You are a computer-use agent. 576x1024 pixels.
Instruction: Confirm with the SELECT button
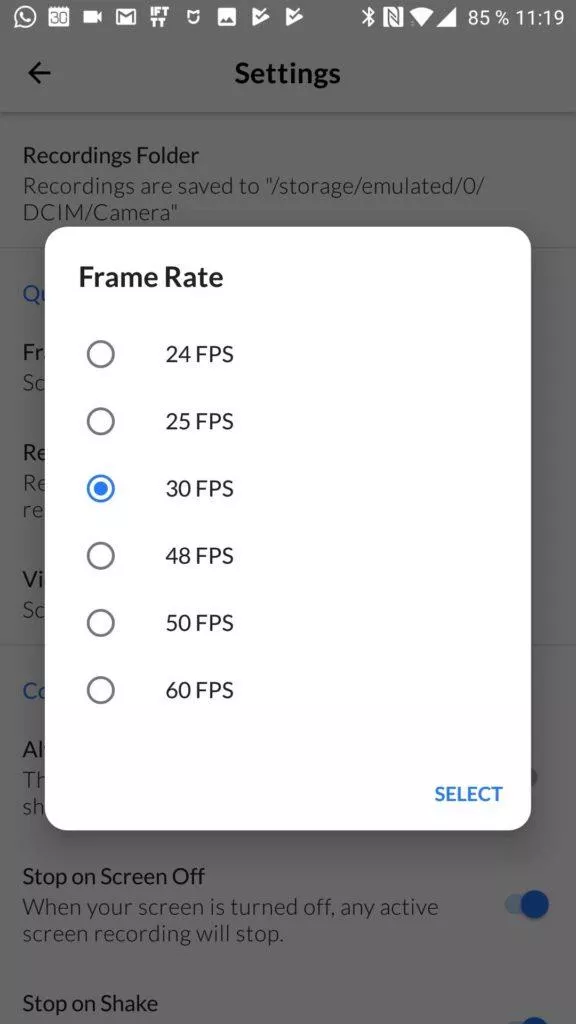468,793
